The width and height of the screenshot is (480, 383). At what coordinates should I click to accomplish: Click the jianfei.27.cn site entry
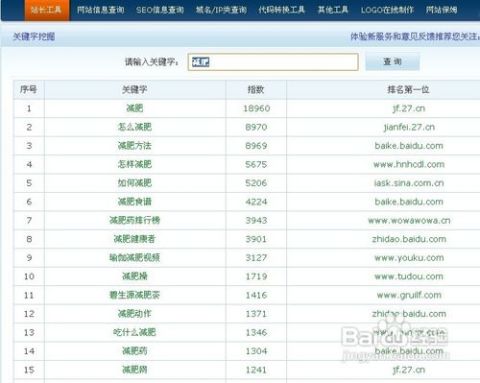[x=409, y=127]
